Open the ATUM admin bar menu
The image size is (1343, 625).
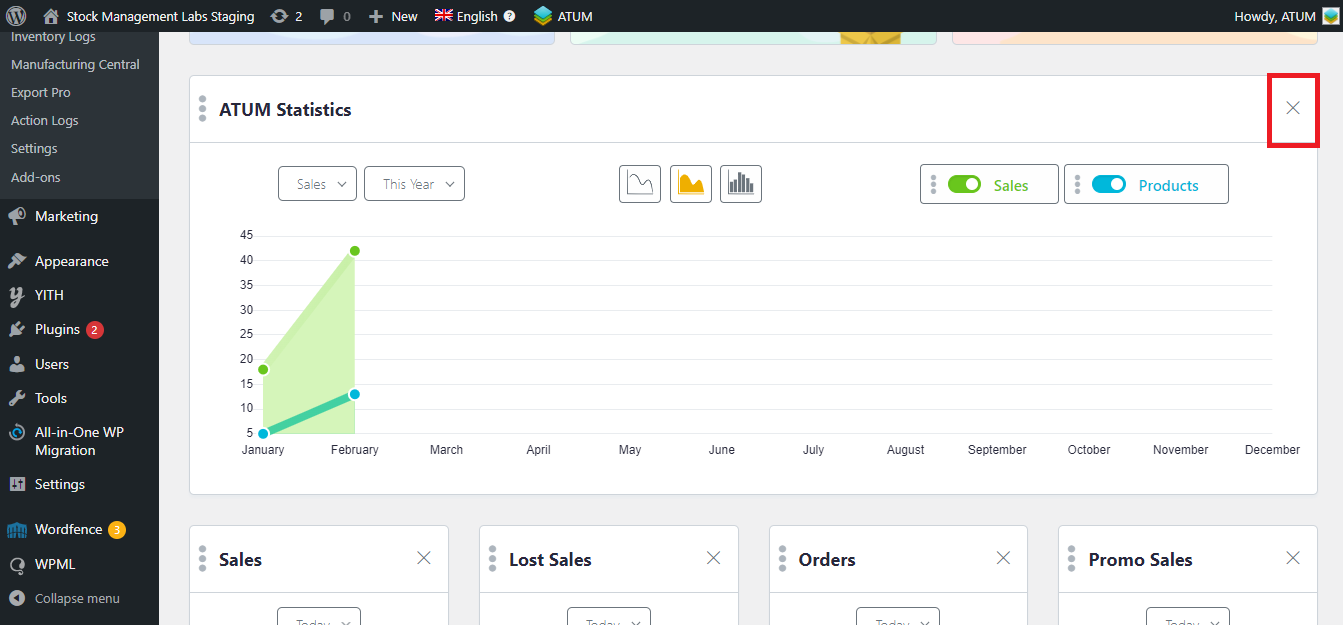click(x=563, y=16)
